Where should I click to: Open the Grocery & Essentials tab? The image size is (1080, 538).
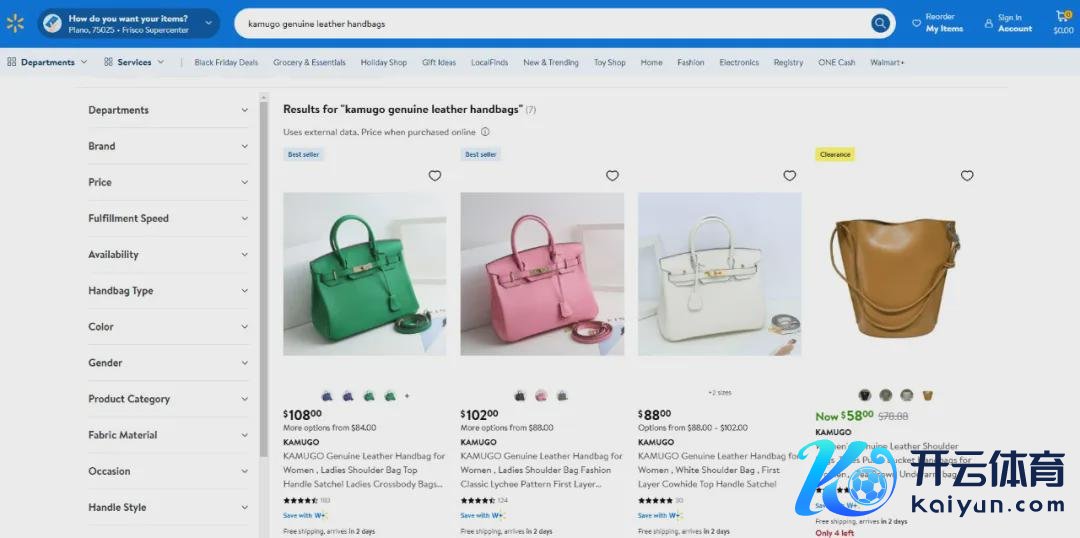click(309, 62)
